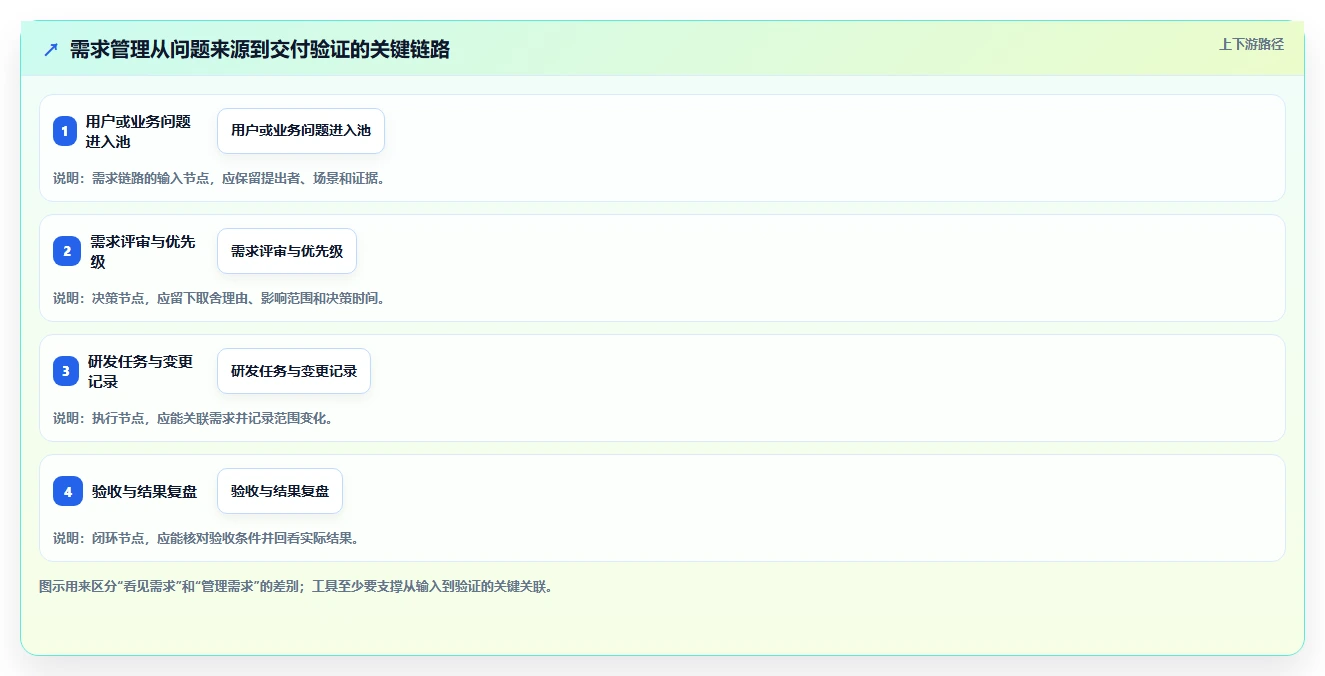The image size is (1325, 676).
Task: Click the 验收与结果复盘 chip button
Action: coord(280,491)
